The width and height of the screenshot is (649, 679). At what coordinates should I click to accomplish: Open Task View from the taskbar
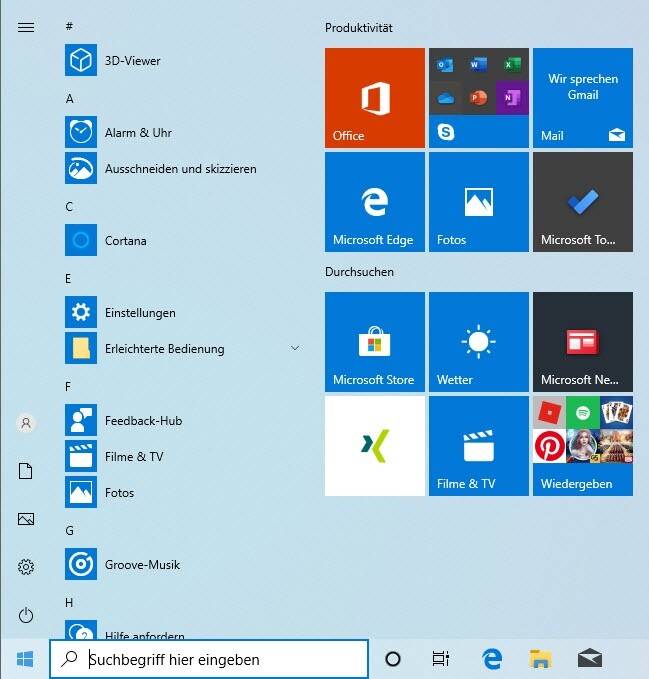click(x=440, y=659)
